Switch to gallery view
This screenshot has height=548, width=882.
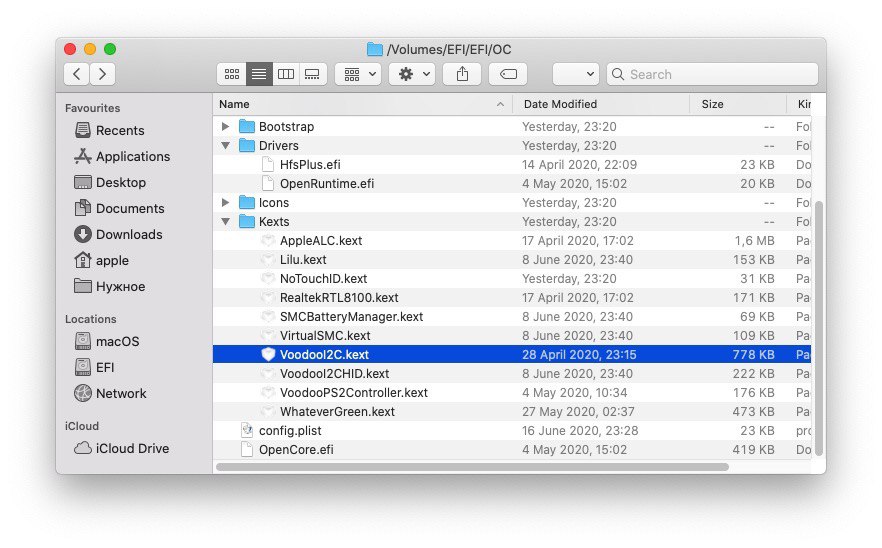312,74
